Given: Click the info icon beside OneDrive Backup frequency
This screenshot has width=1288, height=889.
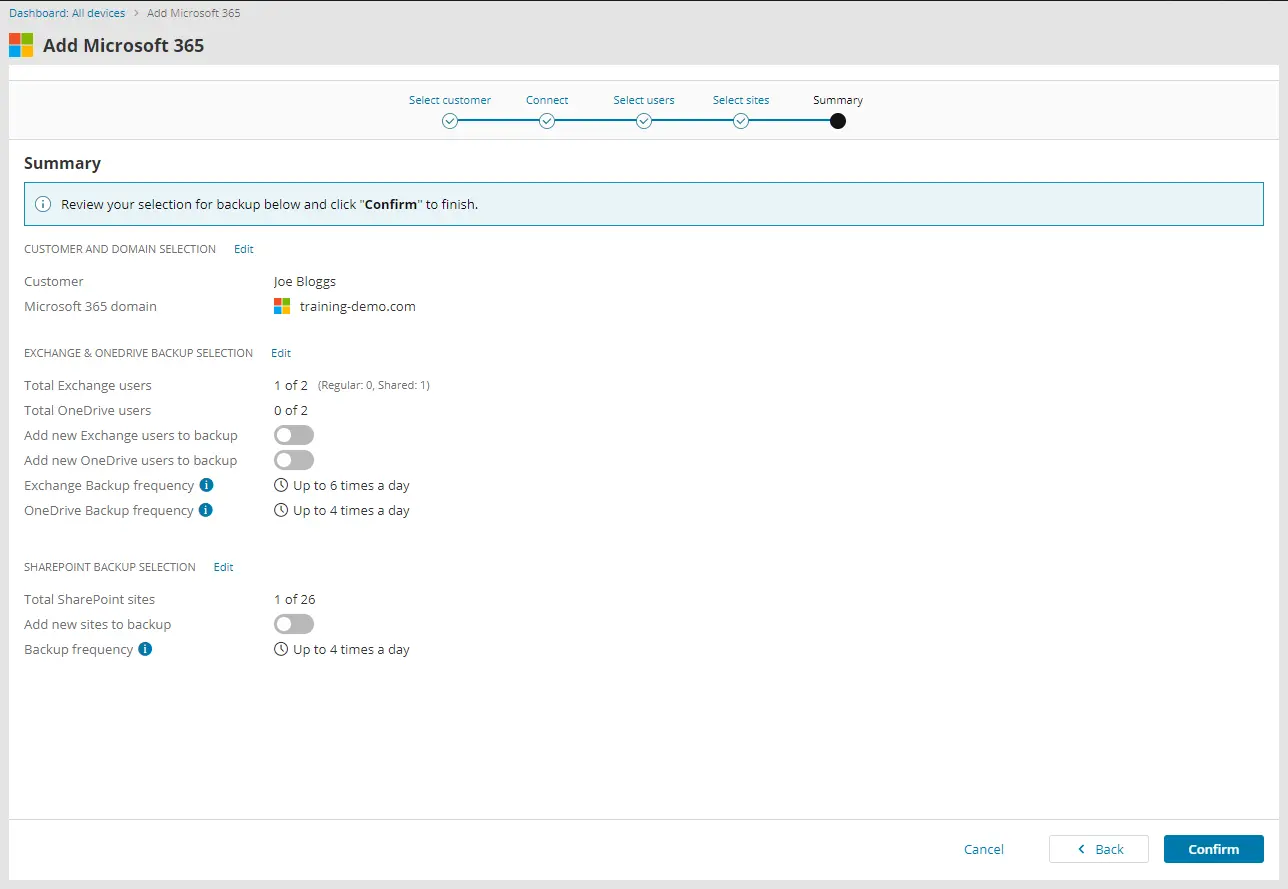Looking at the screenshot, I should click(x=206, y=510).
